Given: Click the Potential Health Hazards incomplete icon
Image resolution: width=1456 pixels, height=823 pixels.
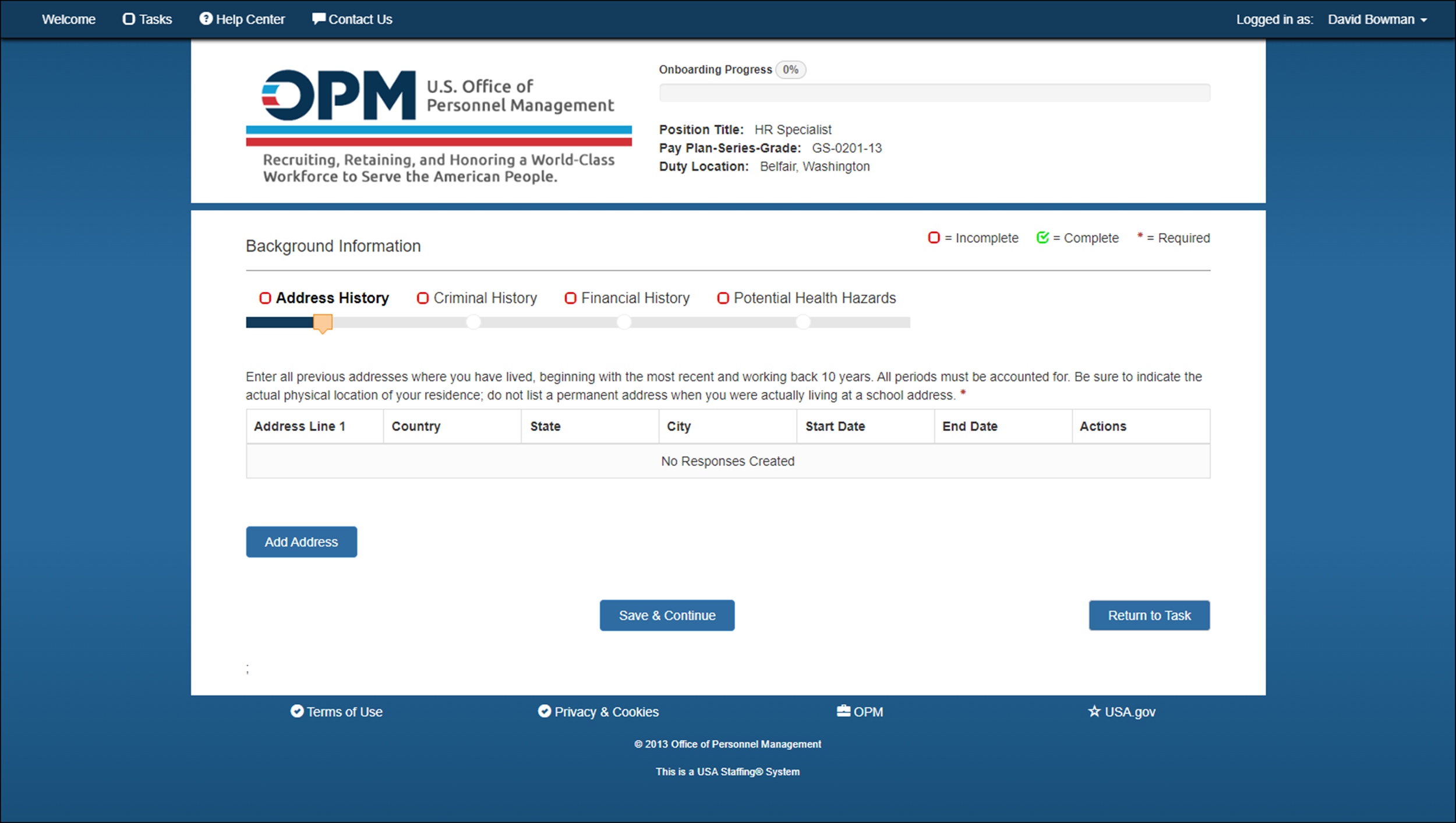Looking at the screenshot, I should click(723, 298).
